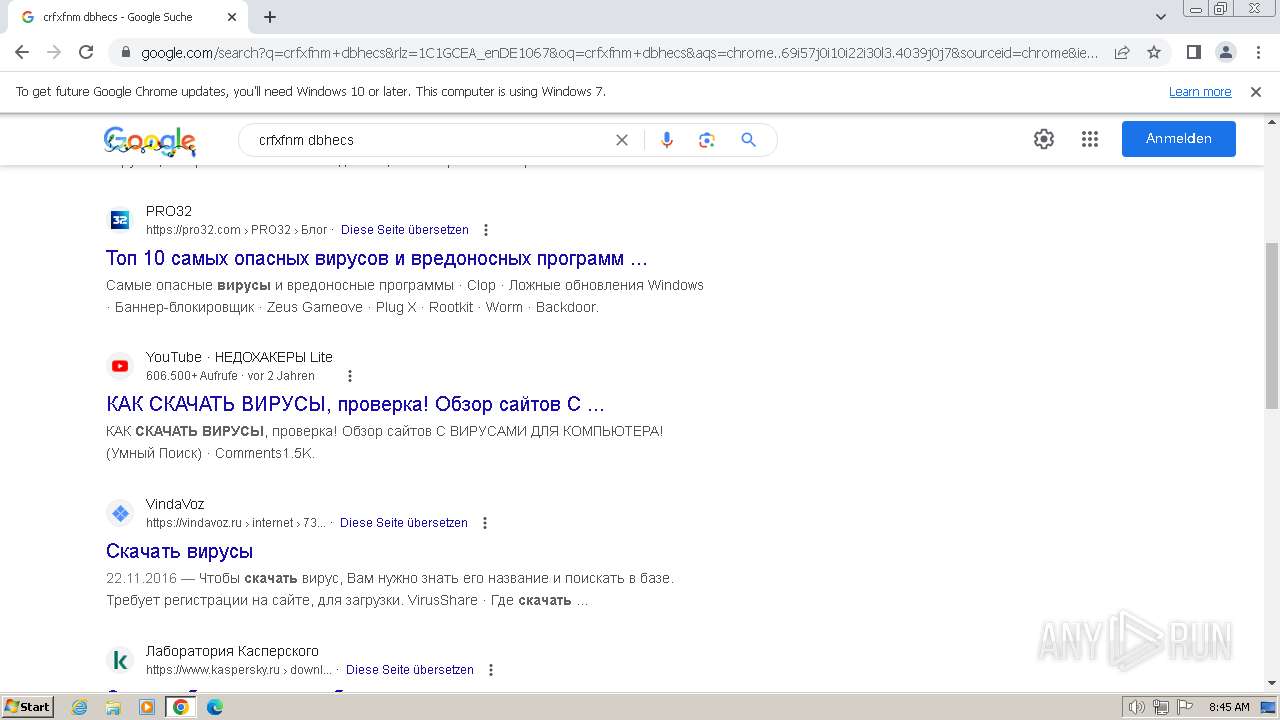1280x720 pixels.
Task: Click the taskbar clock showing 8:45 AM
Action: coord(1229,707)
